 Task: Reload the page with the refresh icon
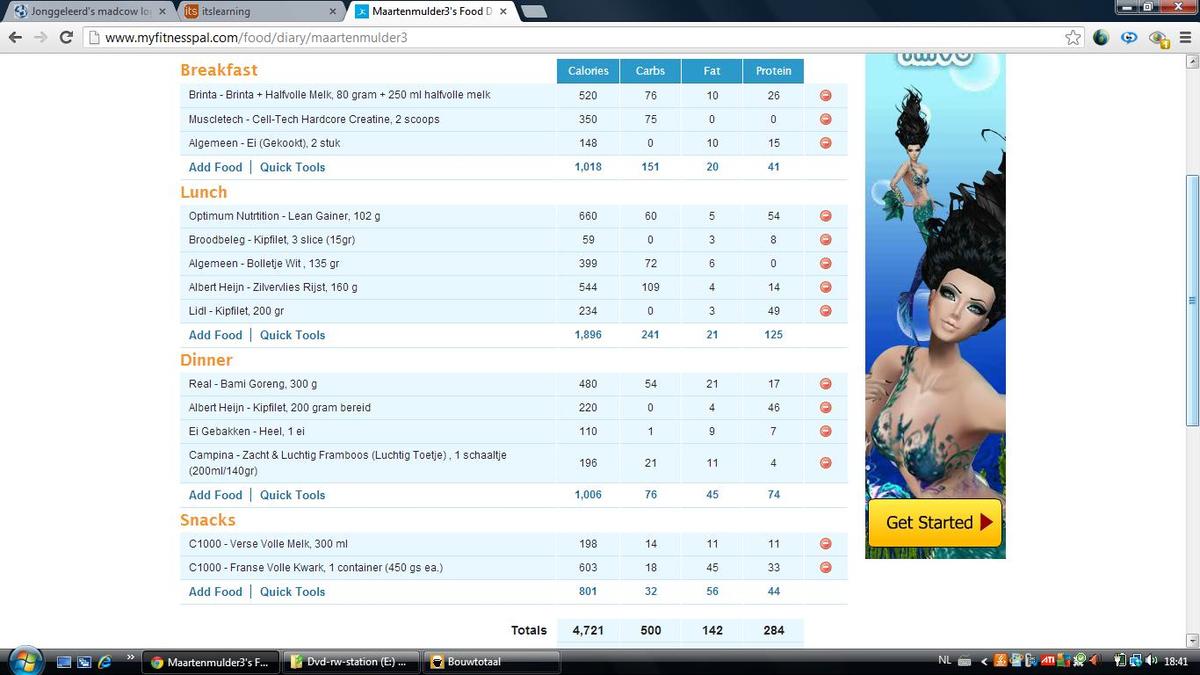click(x=66, y=38)
